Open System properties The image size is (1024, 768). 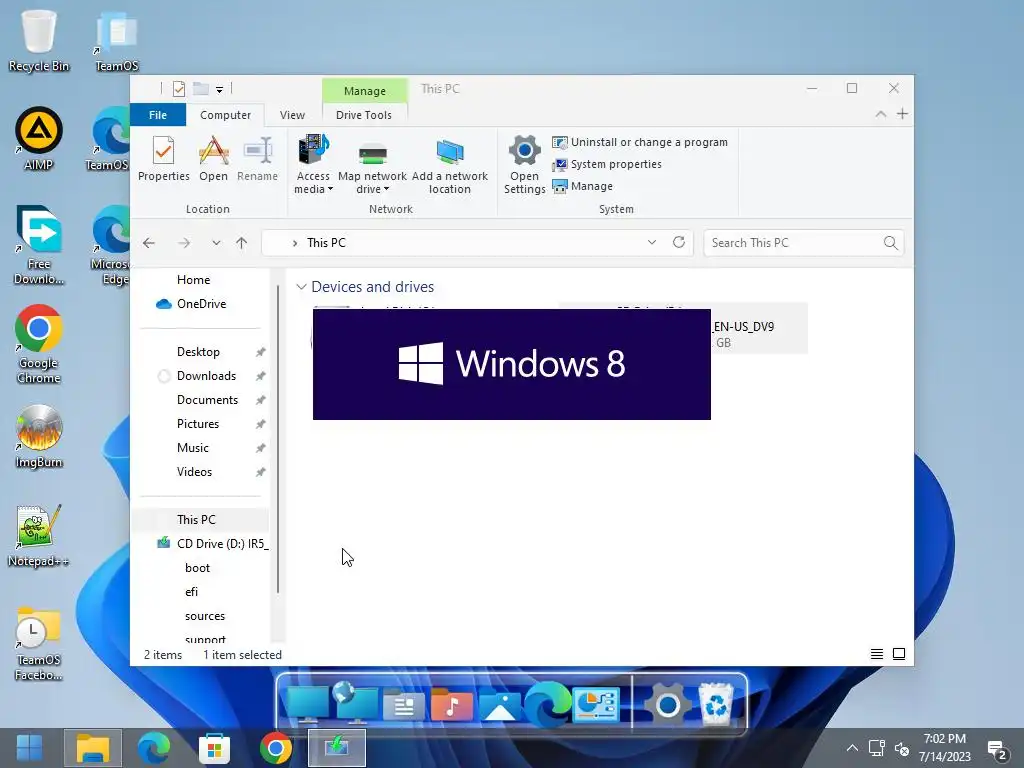[607, 164]
